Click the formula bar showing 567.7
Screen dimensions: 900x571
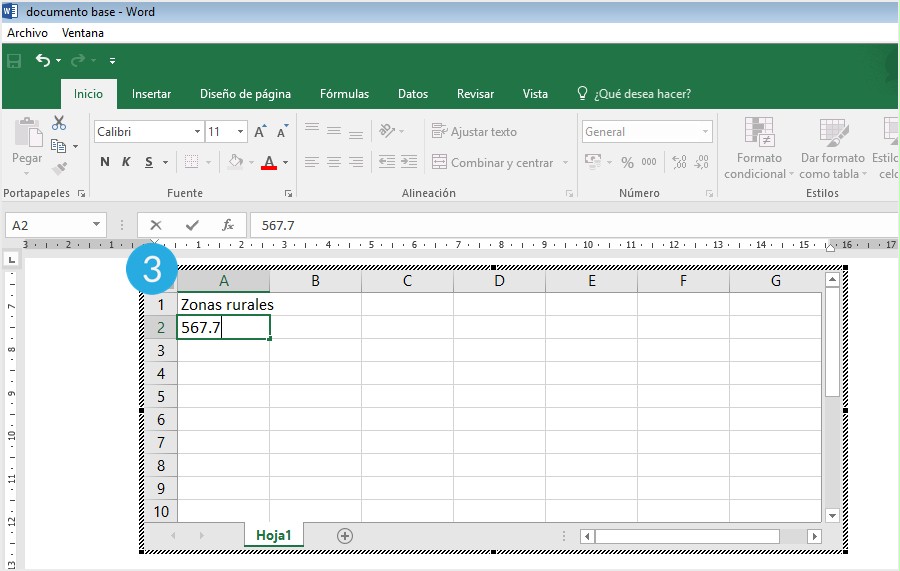point(574,225)
